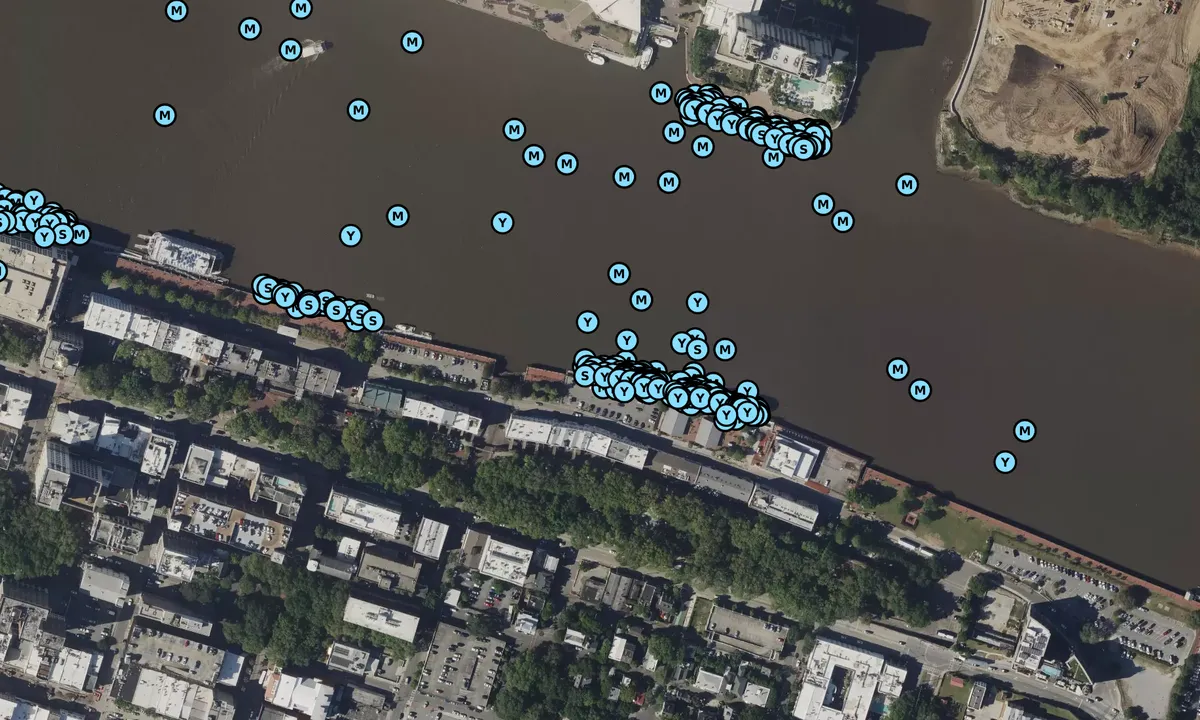The width and height of the screenshot is (1200, 720).
Task: Click the M marker next to the S at the left edge cluster
Action: [79, 234]
